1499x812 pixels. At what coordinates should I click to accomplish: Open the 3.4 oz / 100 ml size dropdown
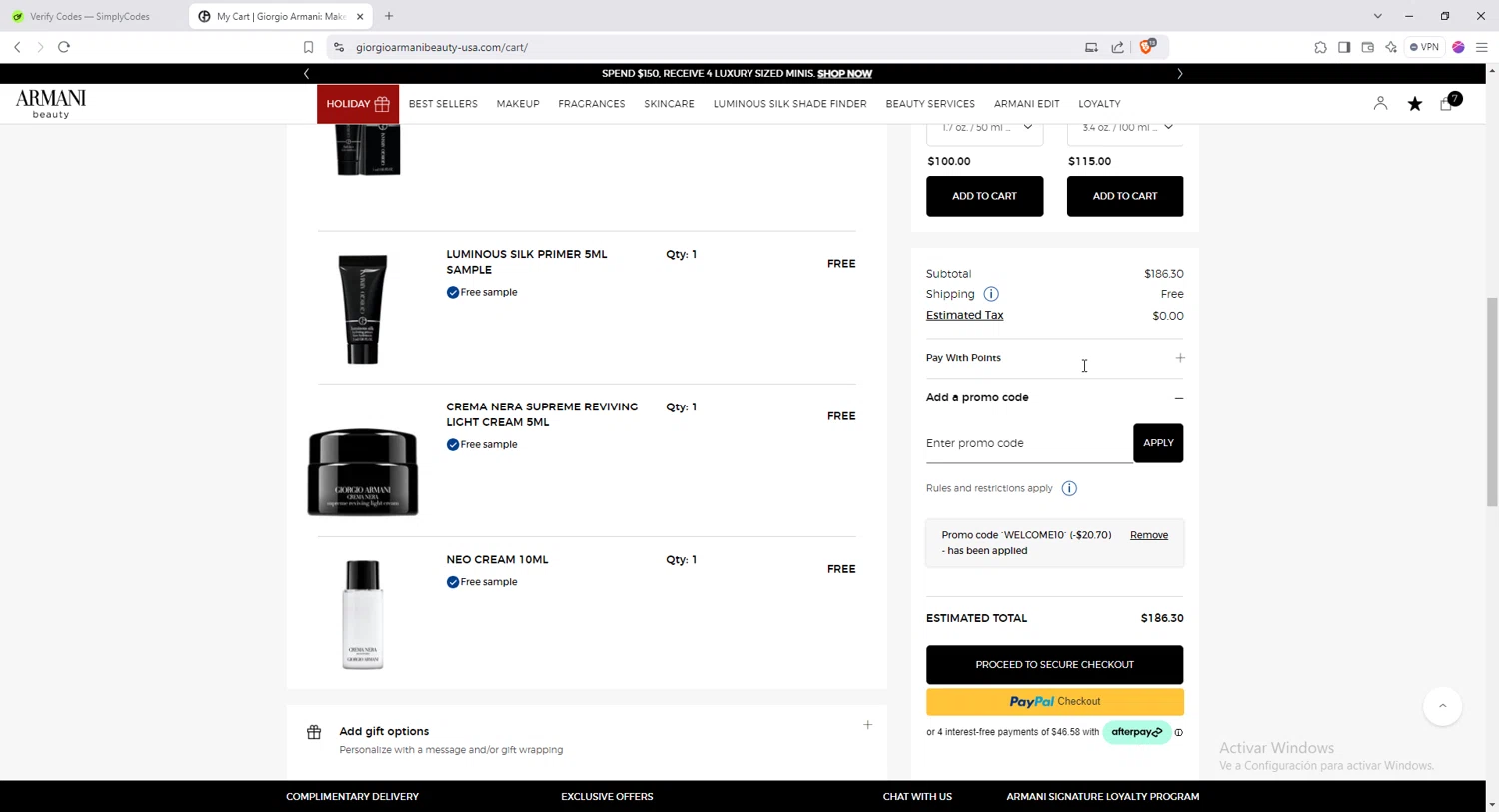pyautogui.click(x=1125, y=128)
